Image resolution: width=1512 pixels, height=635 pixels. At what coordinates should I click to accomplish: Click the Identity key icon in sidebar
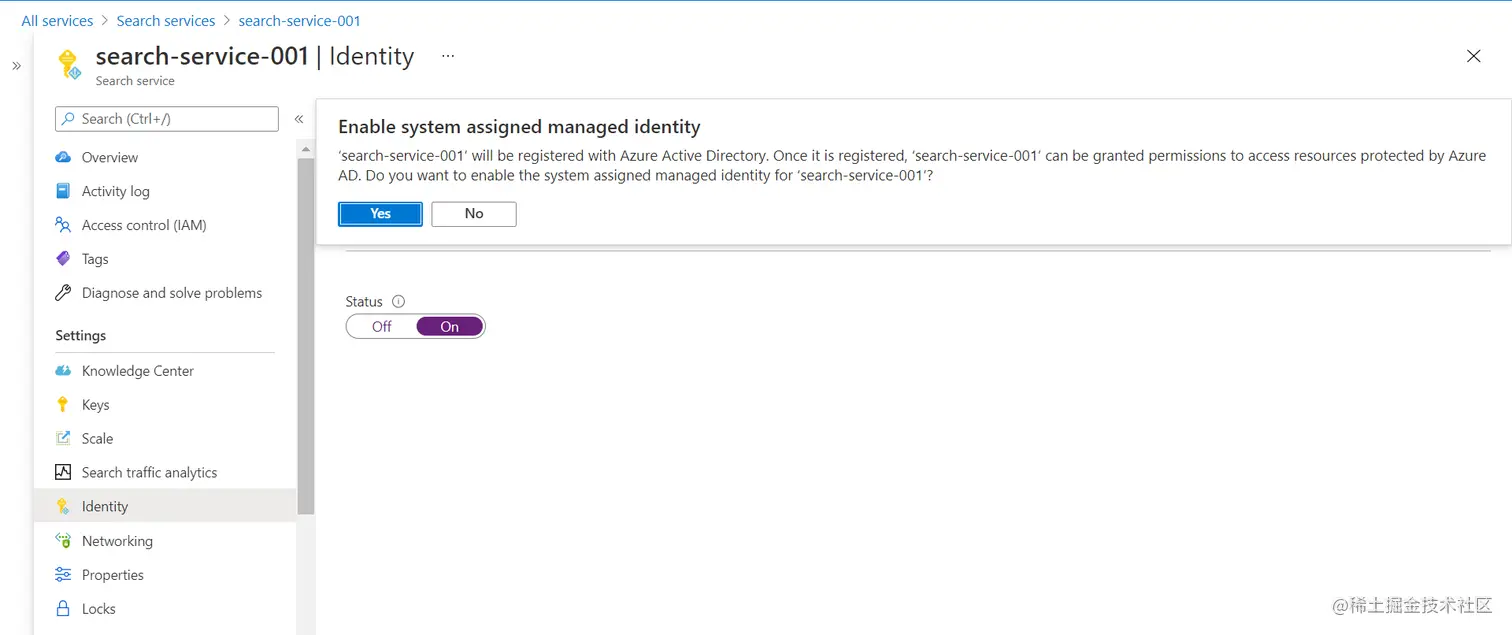pos(63,506)
